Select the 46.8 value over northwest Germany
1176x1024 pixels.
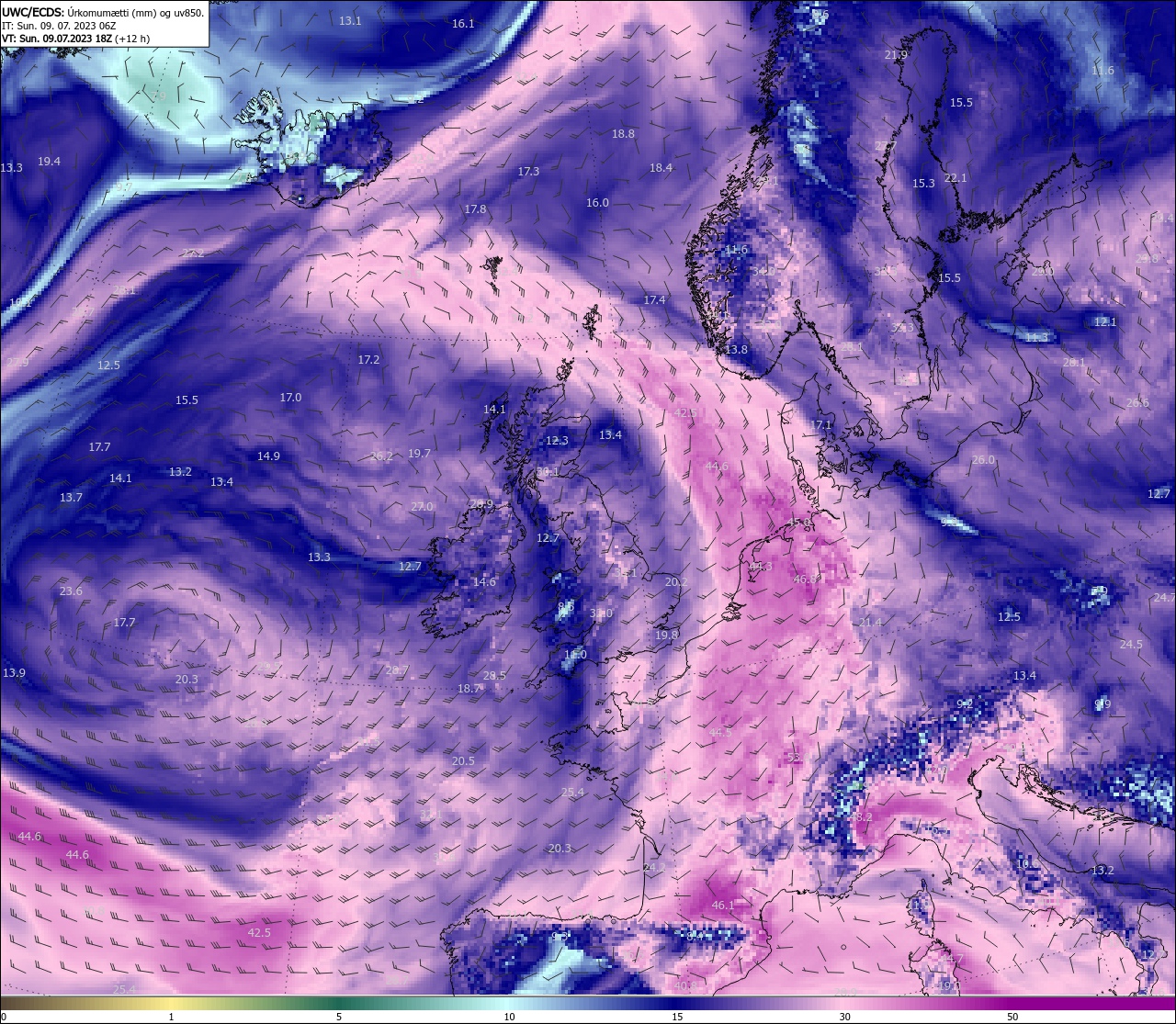806,580
